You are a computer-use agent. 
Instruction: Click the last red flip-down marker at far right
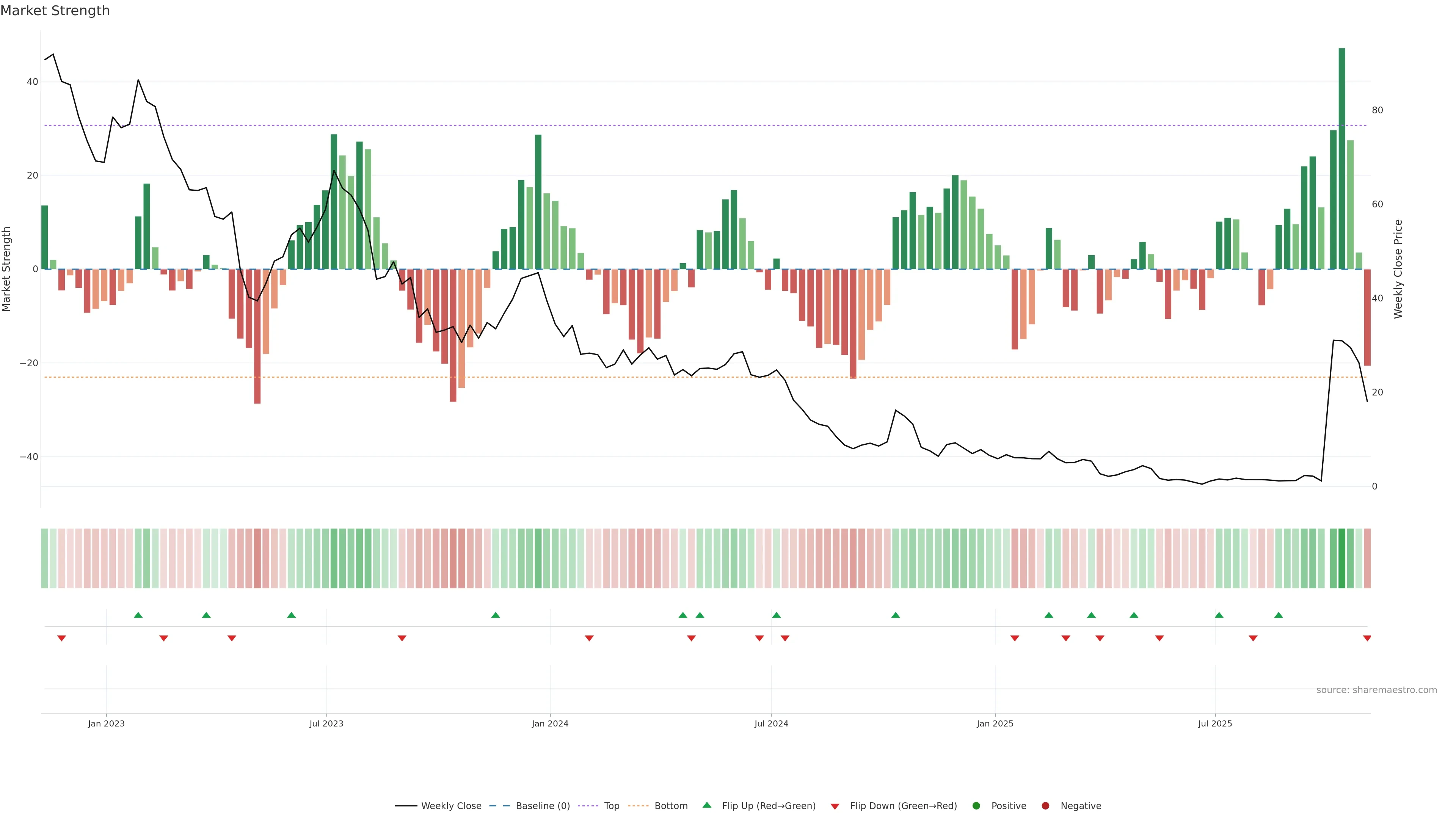[1367, 638]
